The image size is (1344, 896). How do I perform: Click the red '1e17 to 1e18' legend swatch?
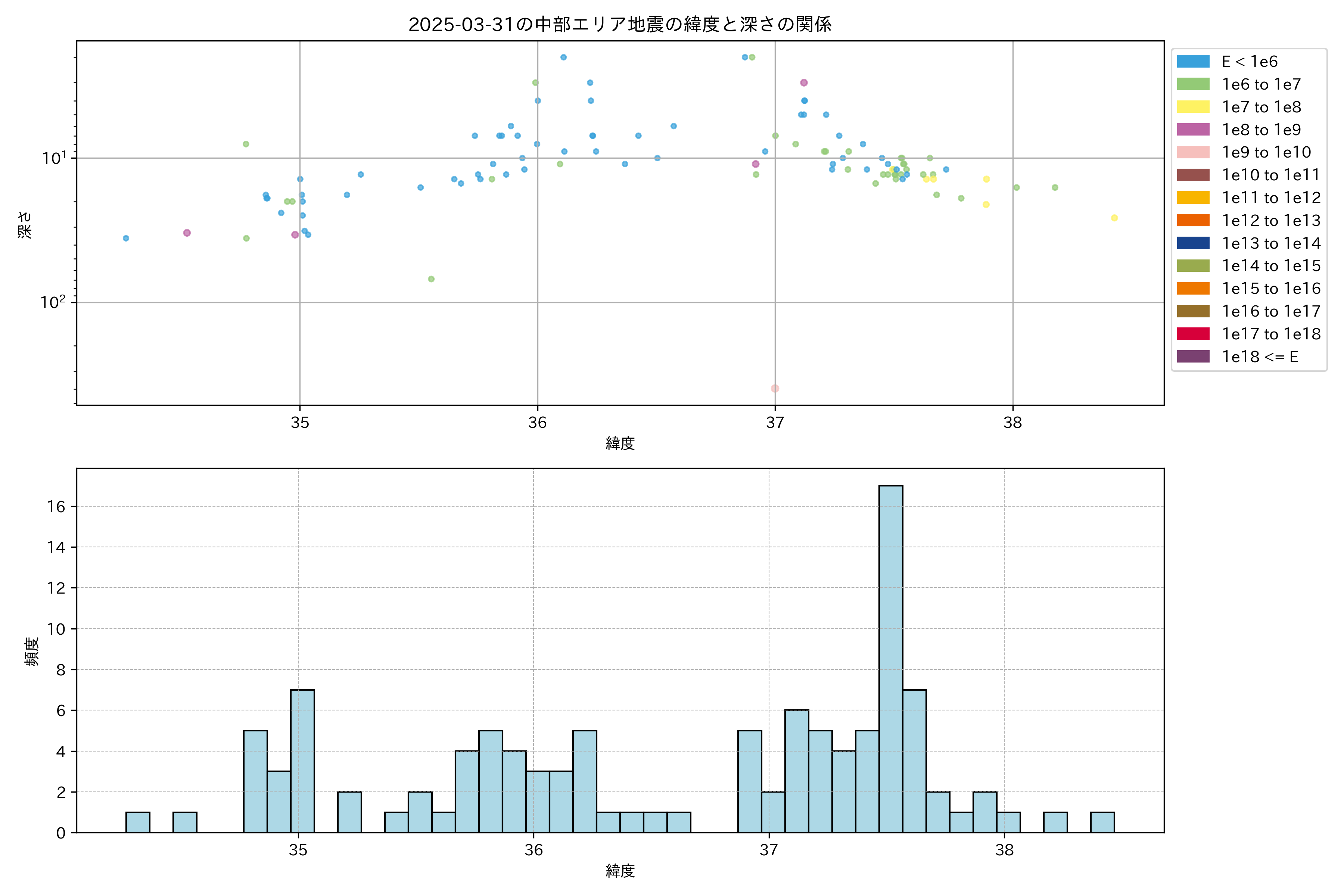(x=1193, y=334)
